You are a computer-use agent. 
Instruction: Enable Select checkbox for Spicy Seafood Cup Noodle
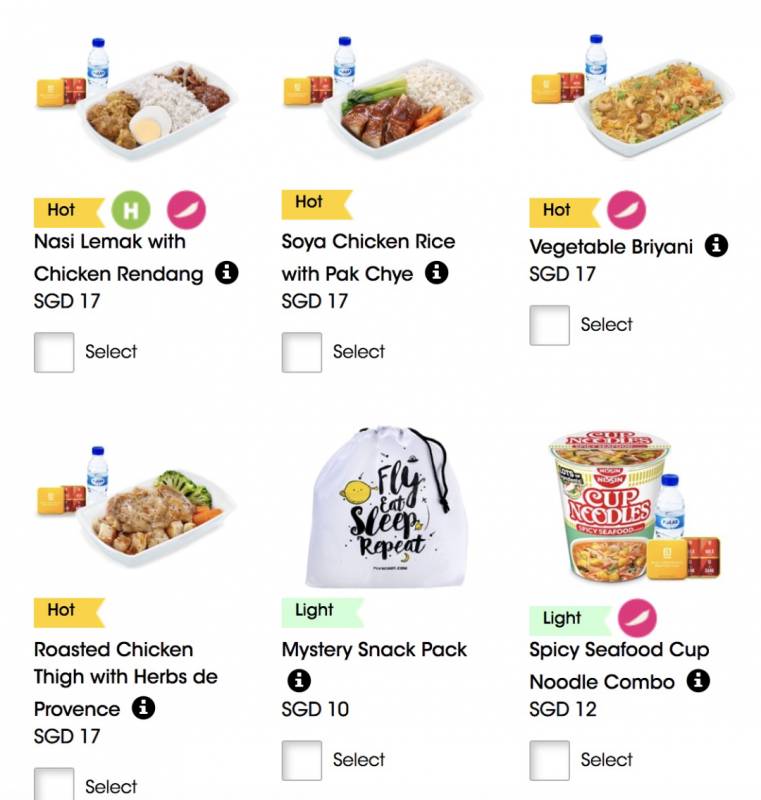pyautogui.click(x=549, y=760)
